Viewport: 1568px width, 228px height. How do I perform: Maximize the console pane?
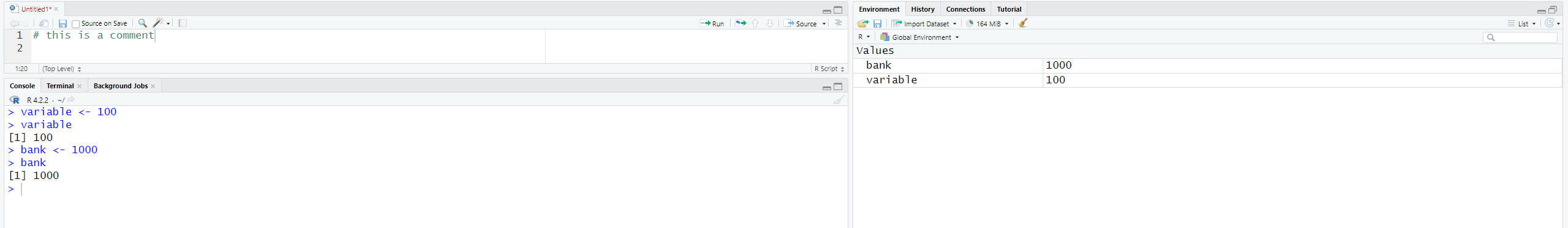tap(838, 86)
